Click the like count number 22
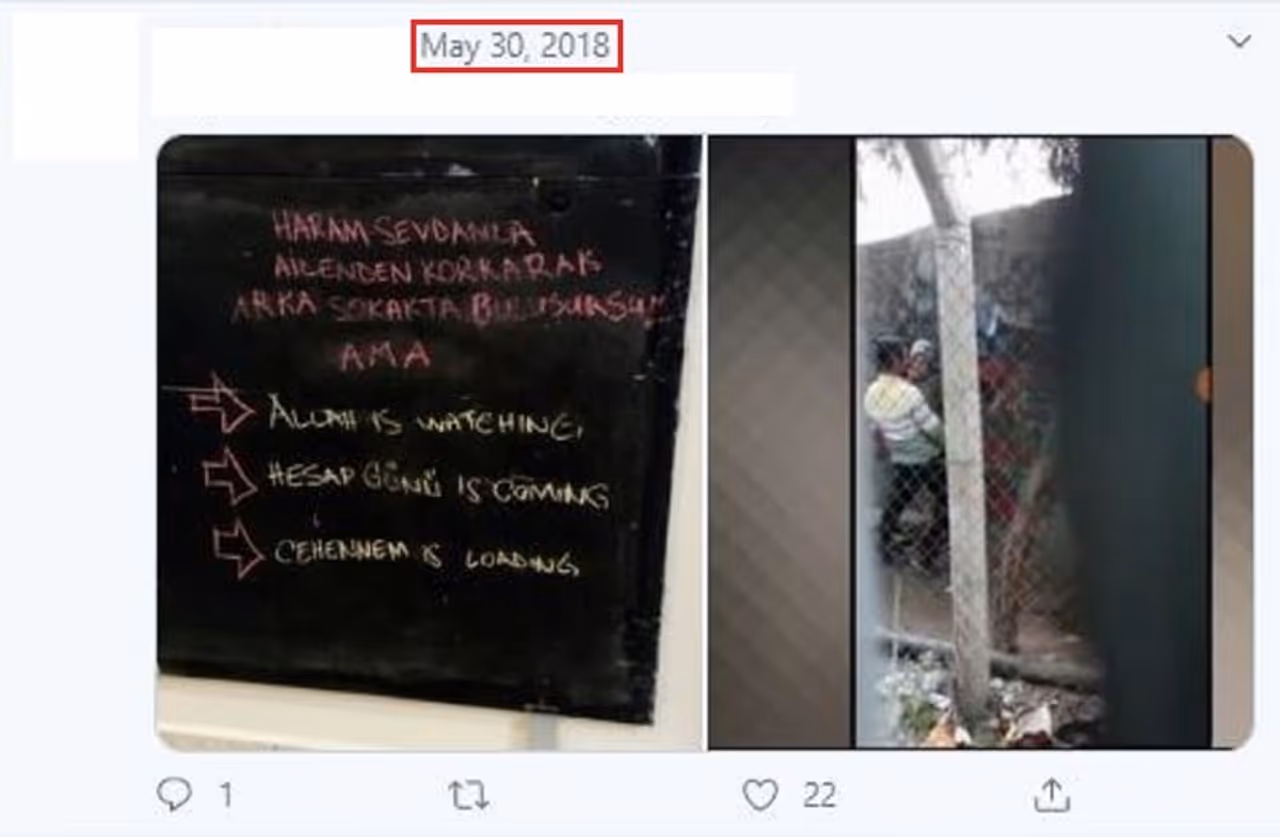1280x837 pixels. tap(819, 796)
